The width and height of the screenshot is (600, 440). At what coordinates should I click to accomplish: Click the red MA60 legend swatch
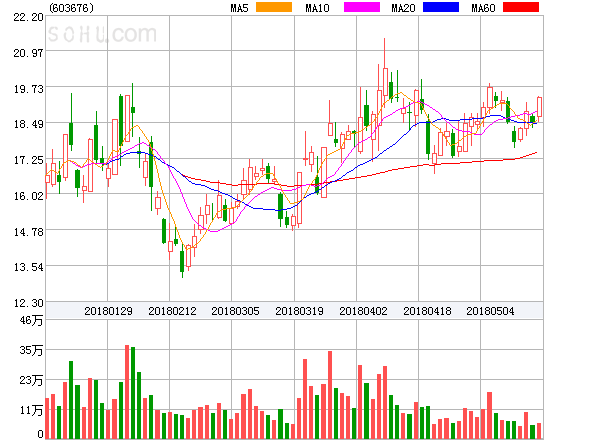click(521, 7)
